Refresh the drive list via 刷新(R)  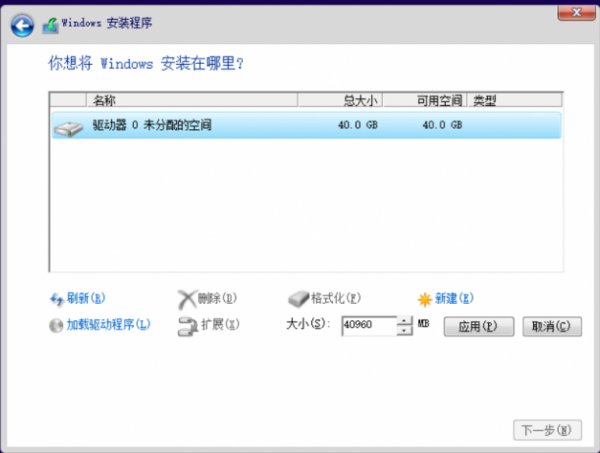(86, 298)
